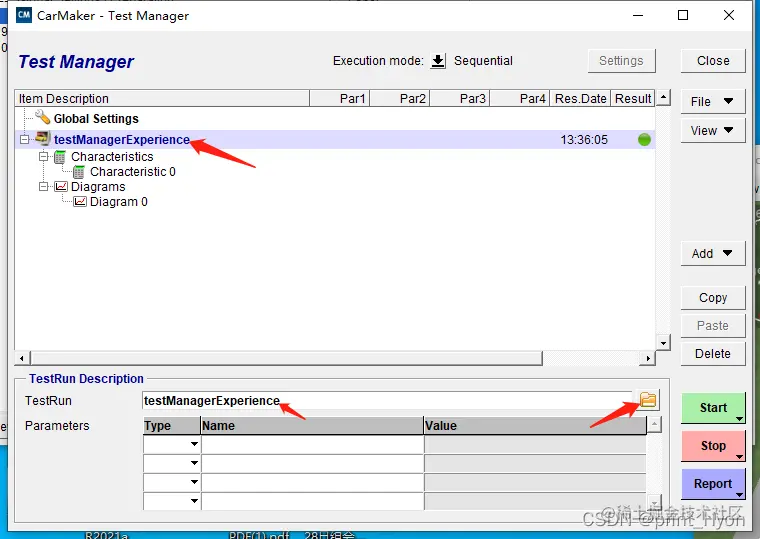Collapse the Diagrams tree node
Screen dimensions: 760x539
[43, 187]
